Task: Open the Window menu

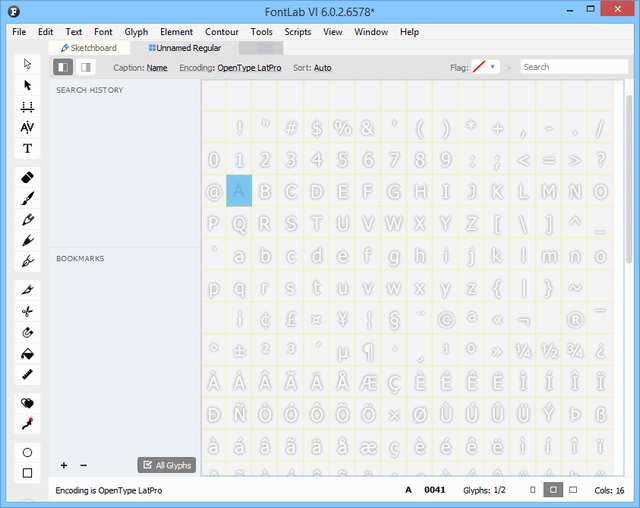Action: [371, 32]
